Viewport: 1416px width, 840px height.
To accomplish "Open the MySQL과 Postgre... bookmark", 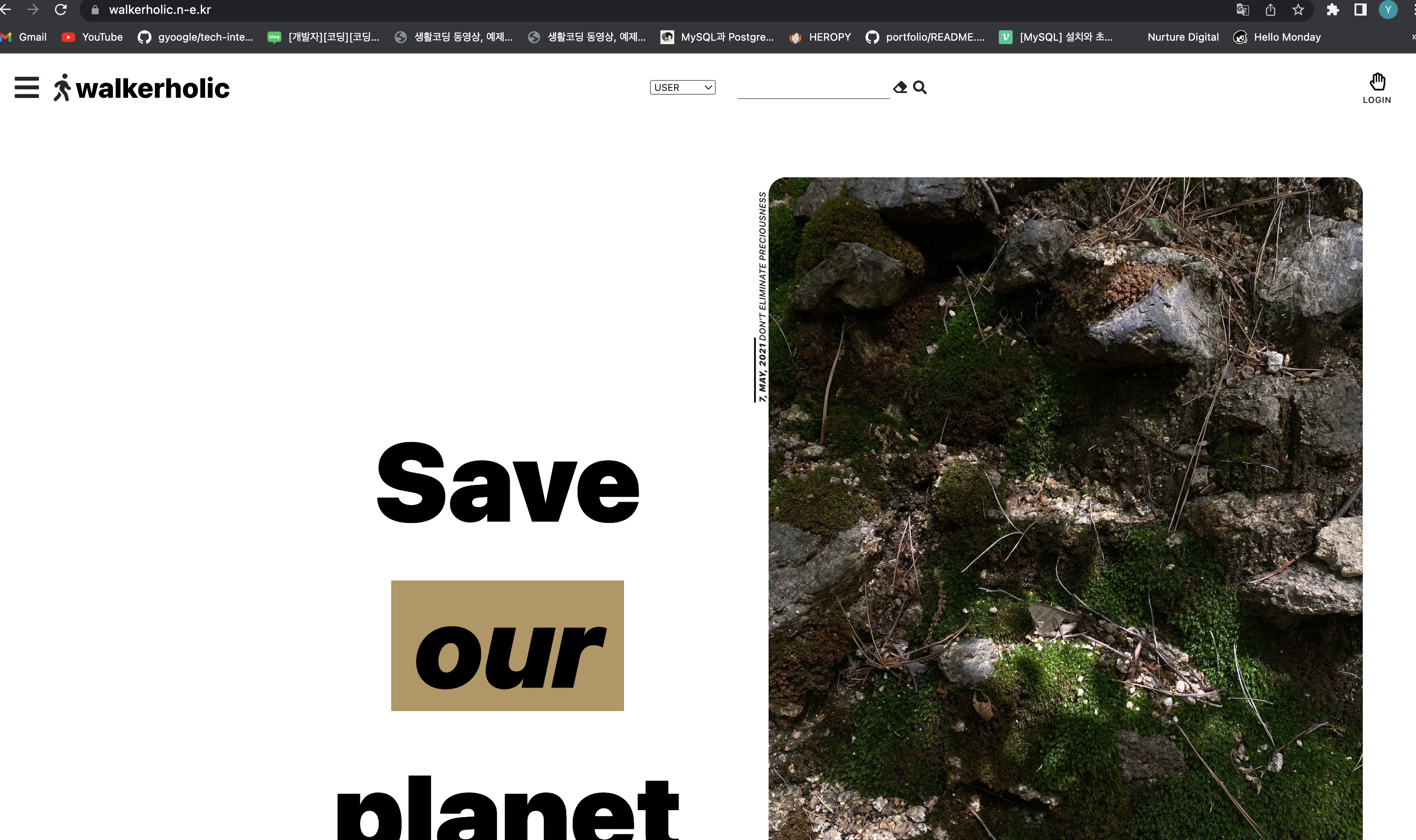I will point(718,37).
